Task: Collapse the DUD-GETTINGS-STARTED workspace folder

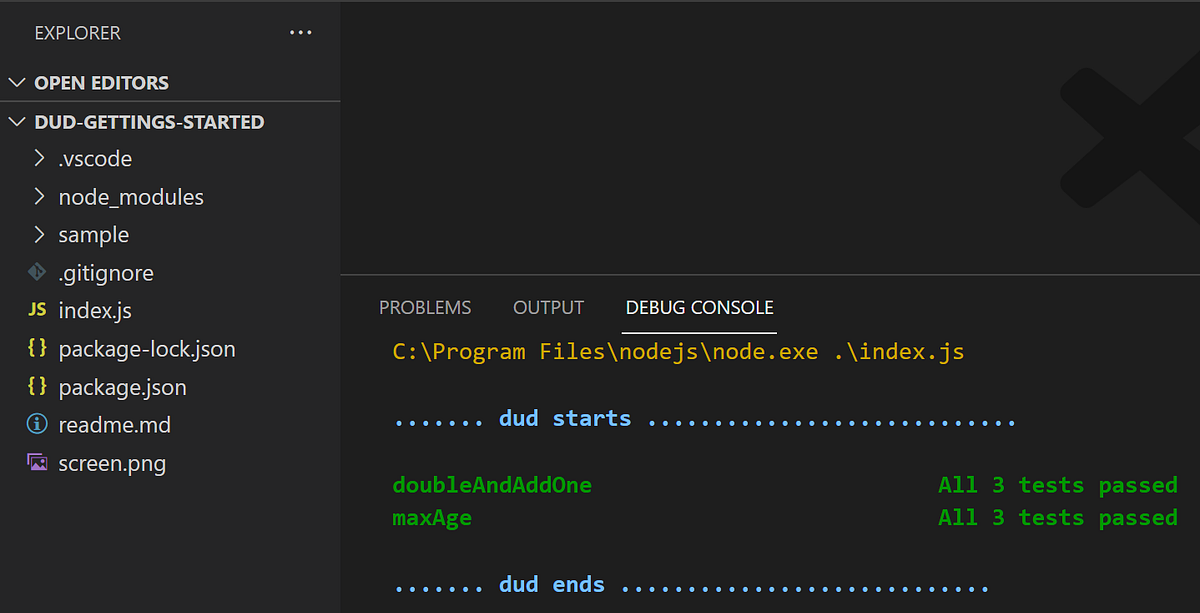Action: 16,121
